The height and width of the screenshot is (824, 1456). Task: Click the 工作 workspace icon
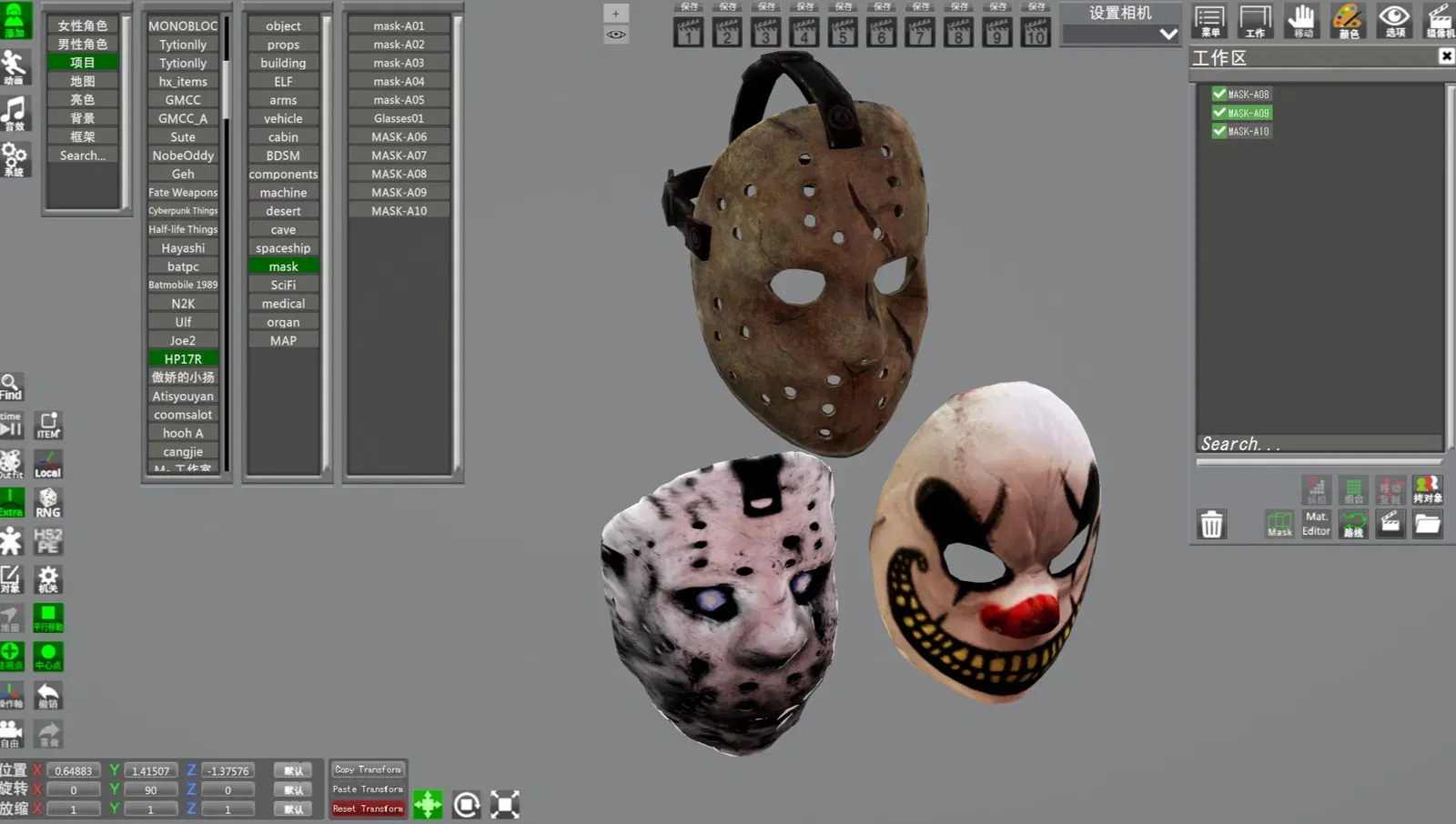1255,20
